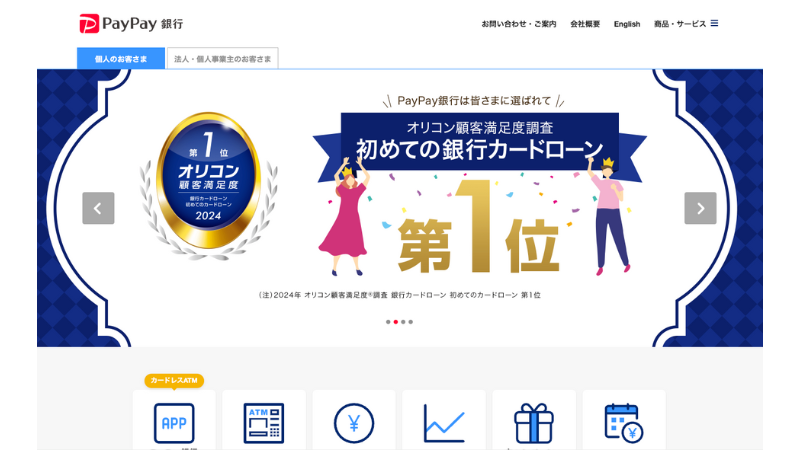
Task: Open the hamburger menu icon
Action: coord(714,23)
